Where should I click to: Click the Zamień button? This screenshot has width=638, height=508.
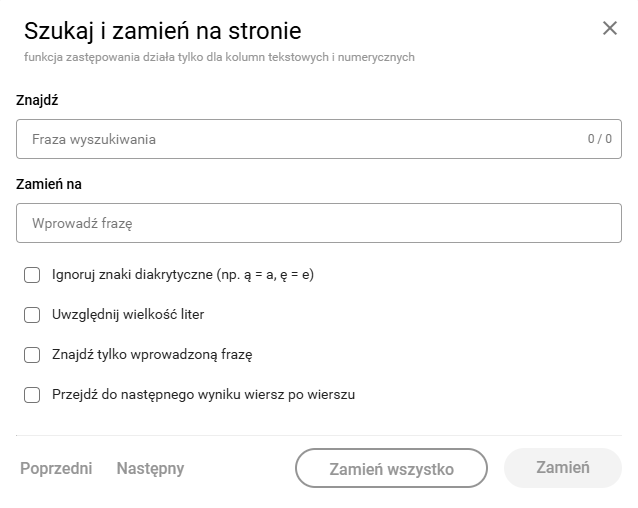(563, 468)
